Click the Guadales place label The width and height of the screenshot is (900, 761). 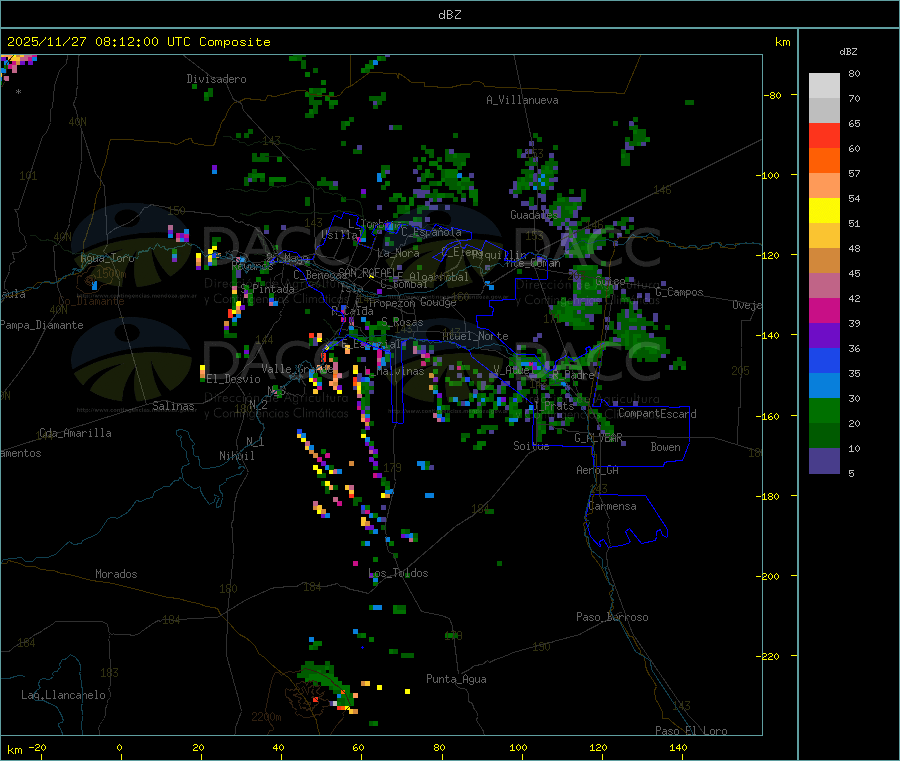click(534, 215)
